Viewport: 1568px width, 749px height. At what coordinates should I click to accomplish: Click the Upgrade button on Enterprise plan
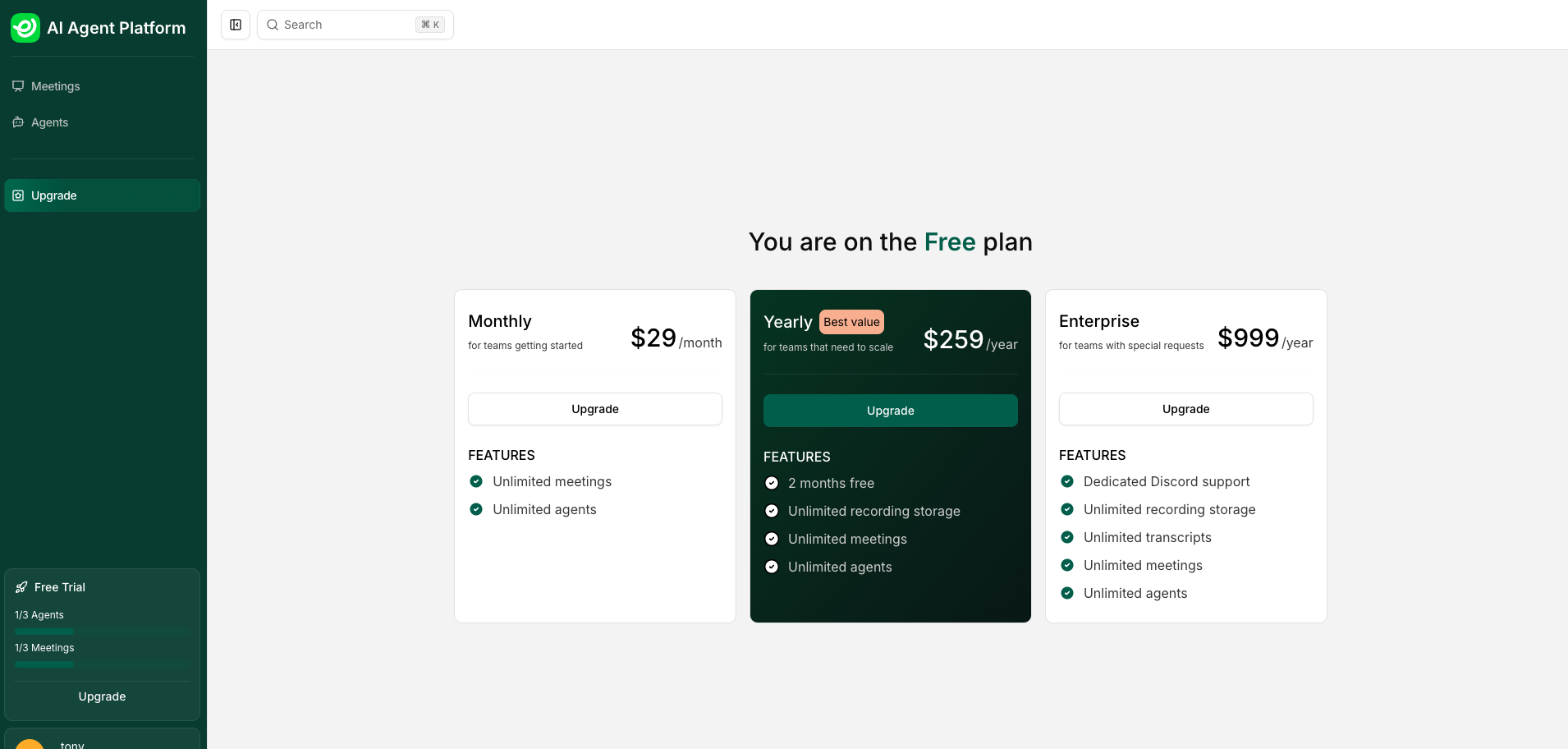point(1186,409)
